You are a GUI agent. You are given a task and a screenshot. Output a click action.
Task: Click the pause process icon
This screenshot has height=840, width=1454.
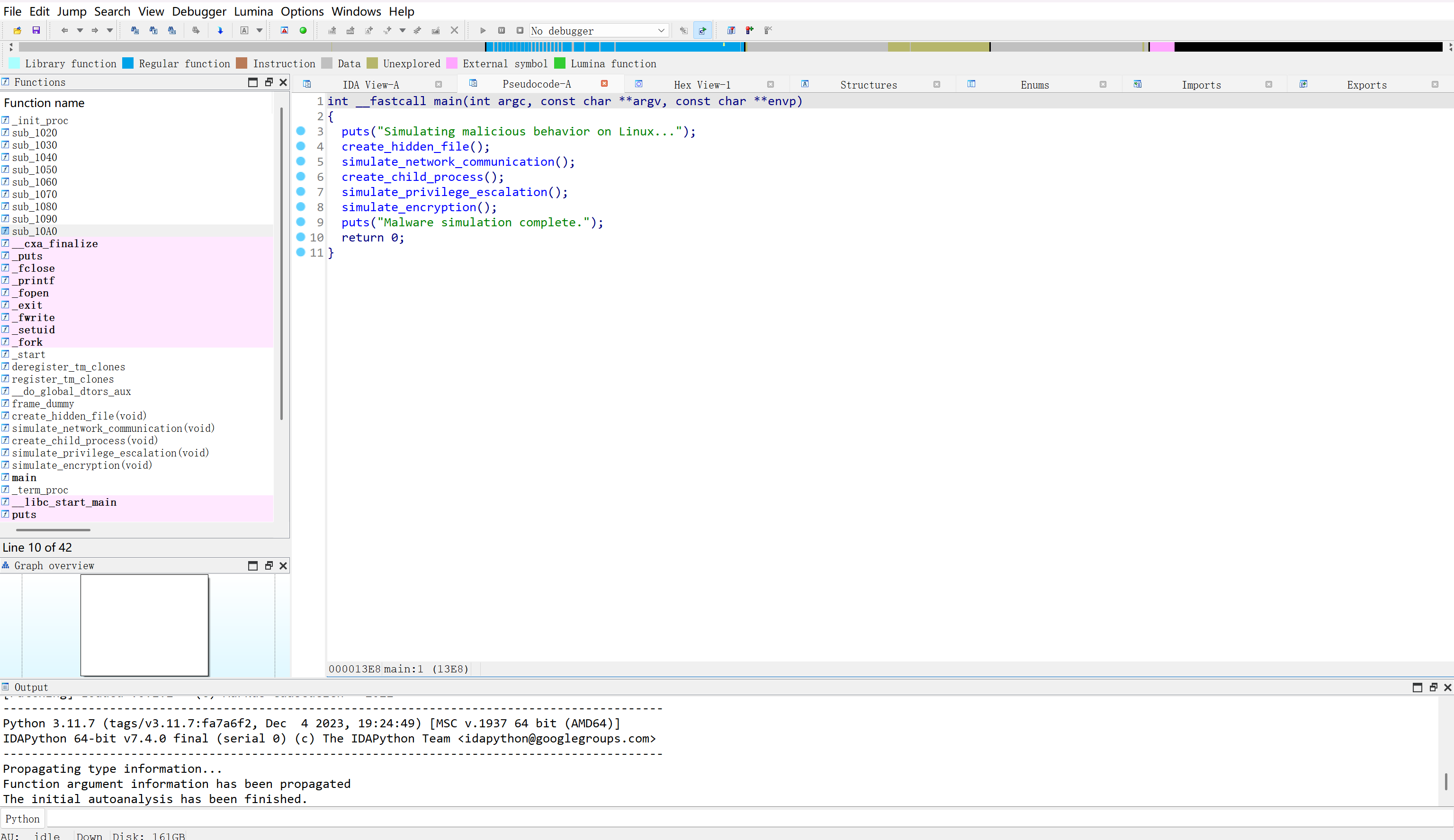point(502,31)
